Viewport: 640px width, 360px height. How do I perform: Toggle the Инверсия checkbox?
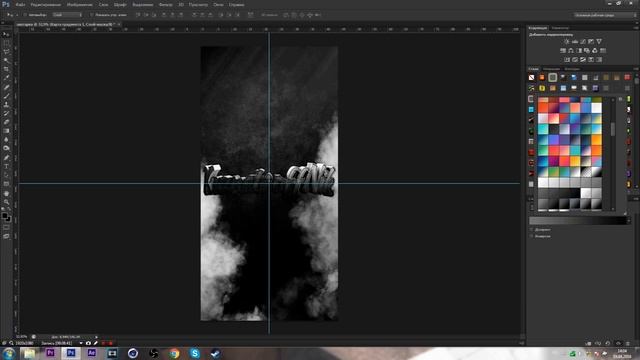(531, 236)
